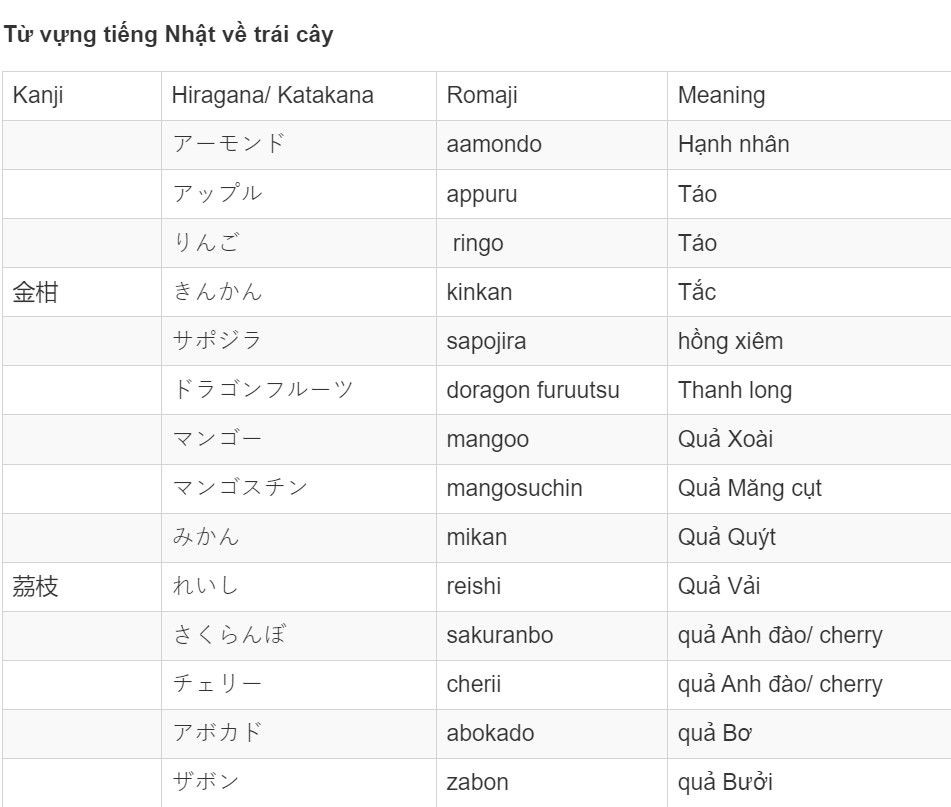Click the Meaning column header
Viewport: 951px width, 807px height.
tap(809, 96)
